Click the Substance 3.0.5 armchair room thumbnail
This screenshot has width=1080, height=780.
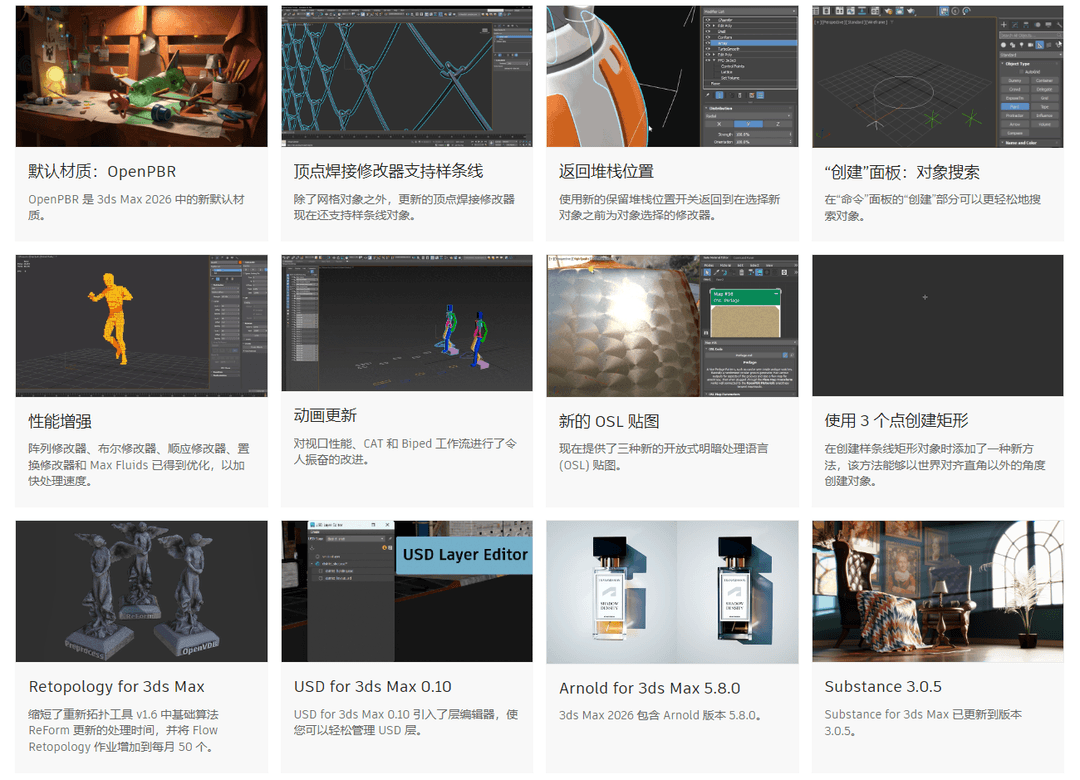point(937,591)
